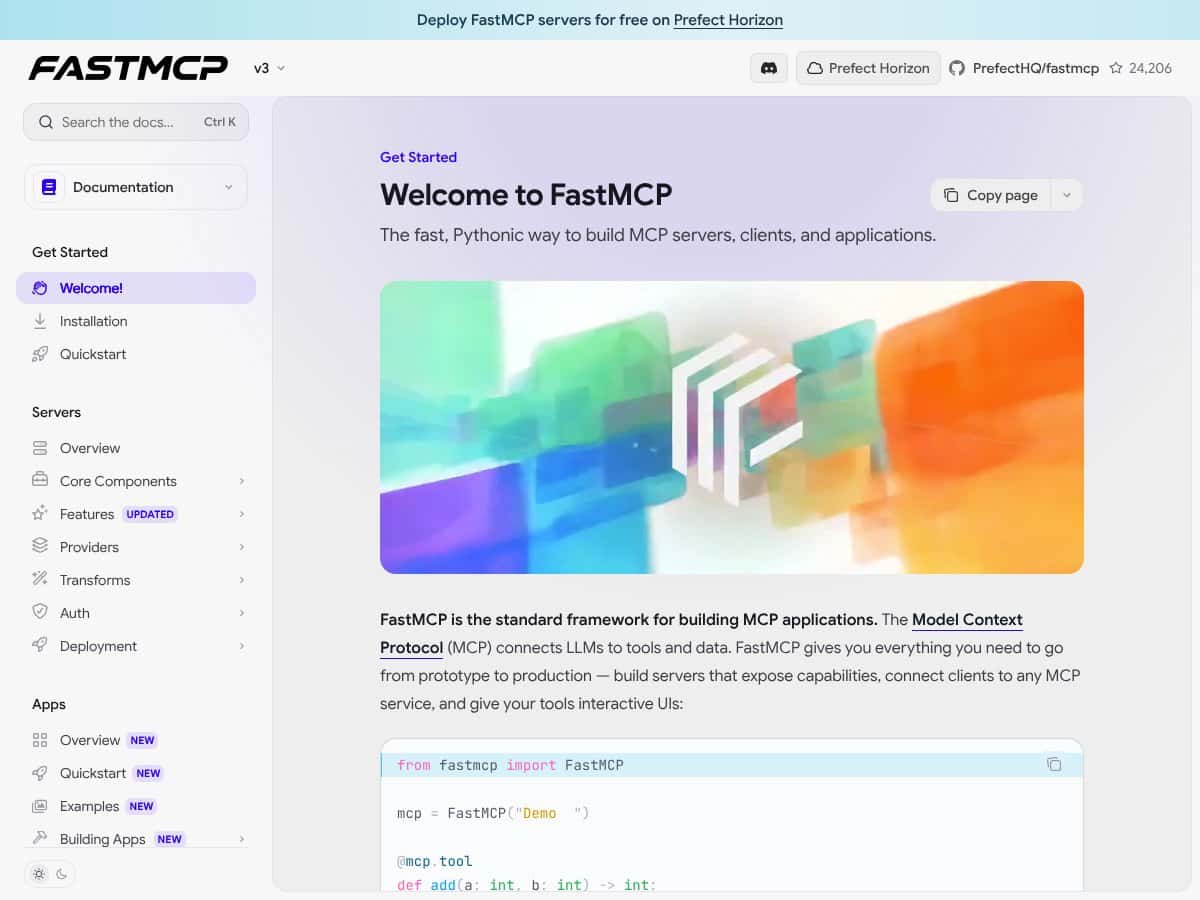Screen dimensions: 1200x900
Task: Click the Model Context Protocol link
Action: tap(967, 619)
